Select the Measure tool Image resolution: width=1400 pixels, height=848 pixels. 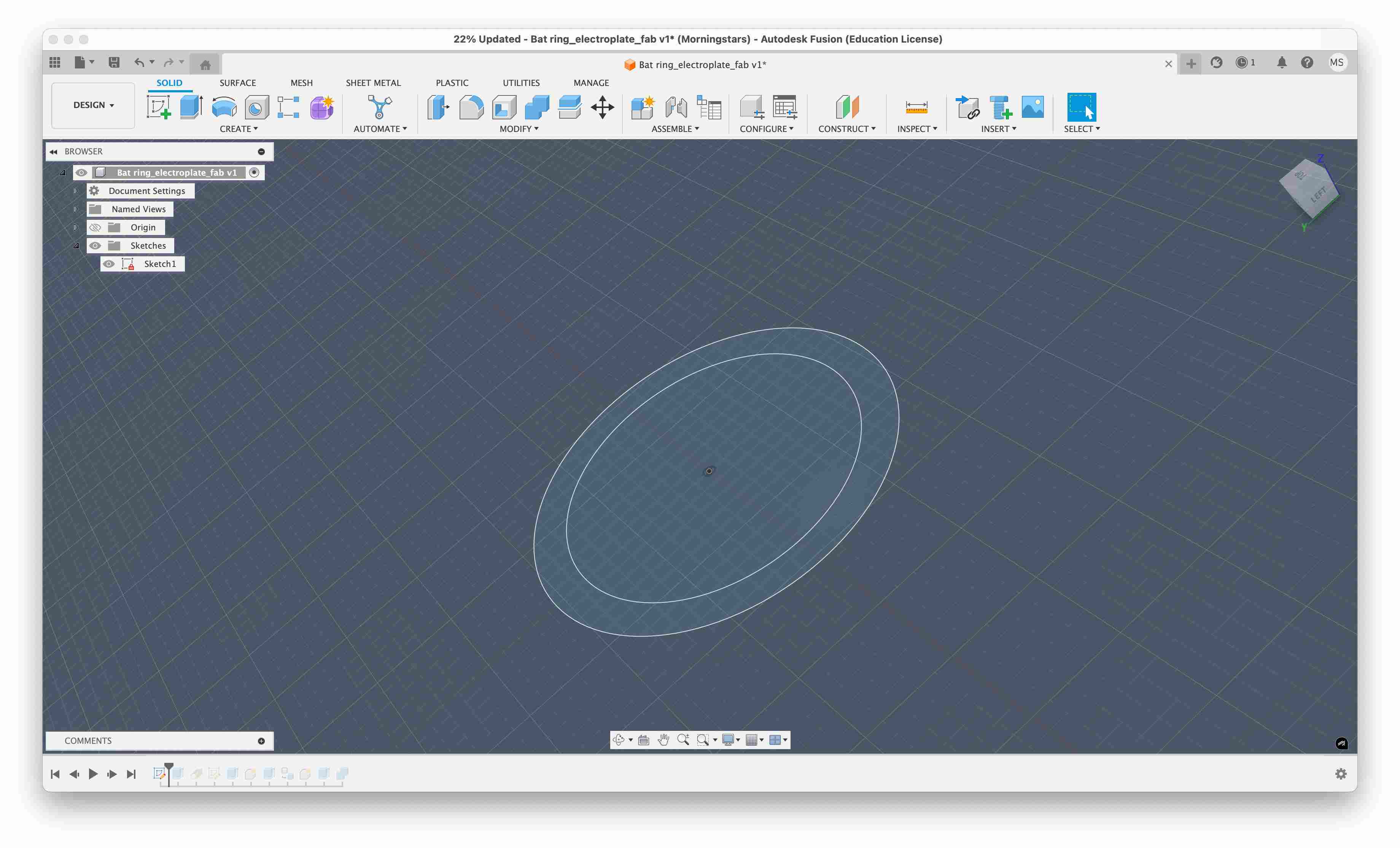tap(916, 107)
